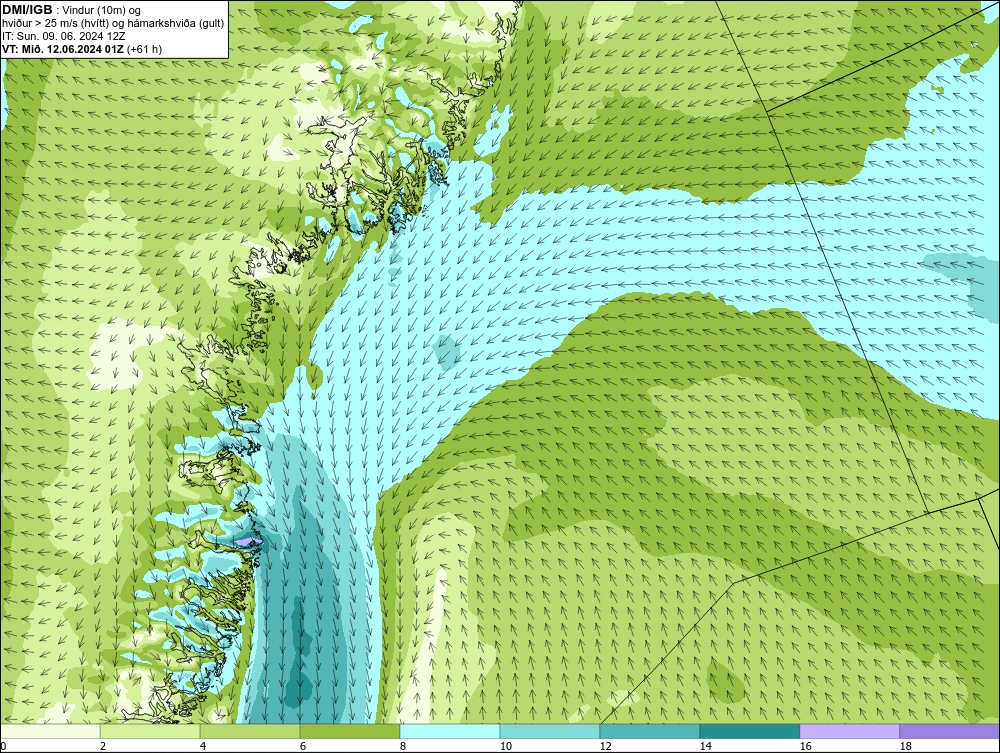This screenshot has height=753, width=1000.
Task: Click the 'IT: Sun. 09. 06. 2024 12Z' line
Action: tap(64, 36)
